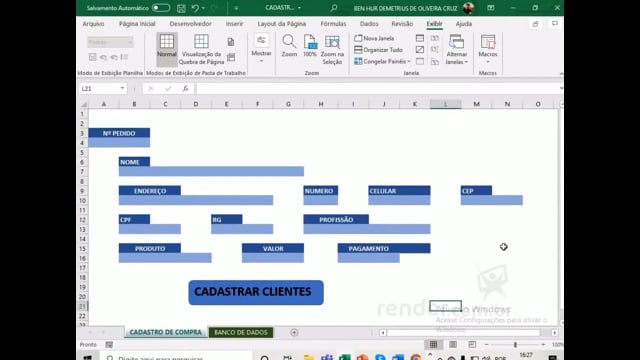The width and height of the screenshot is (640, 360).
Task: Click macro recording icon in status bar
Action: coord(109,345)
